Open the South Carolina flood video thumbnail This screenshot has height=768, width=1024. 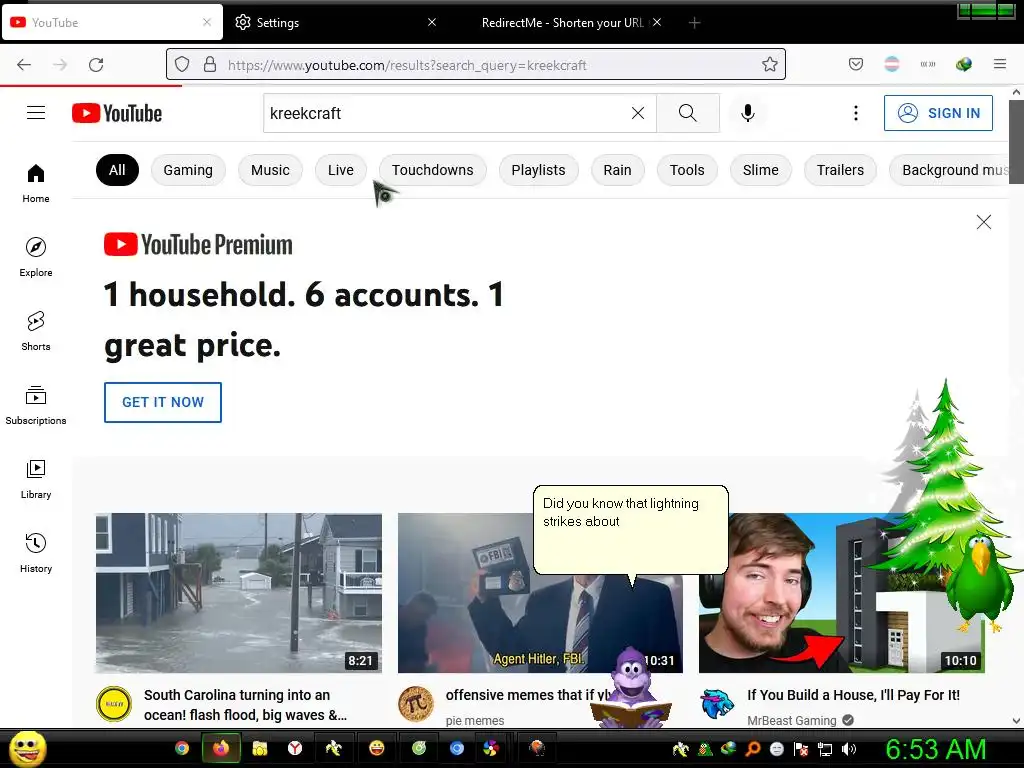coord(239,593)
